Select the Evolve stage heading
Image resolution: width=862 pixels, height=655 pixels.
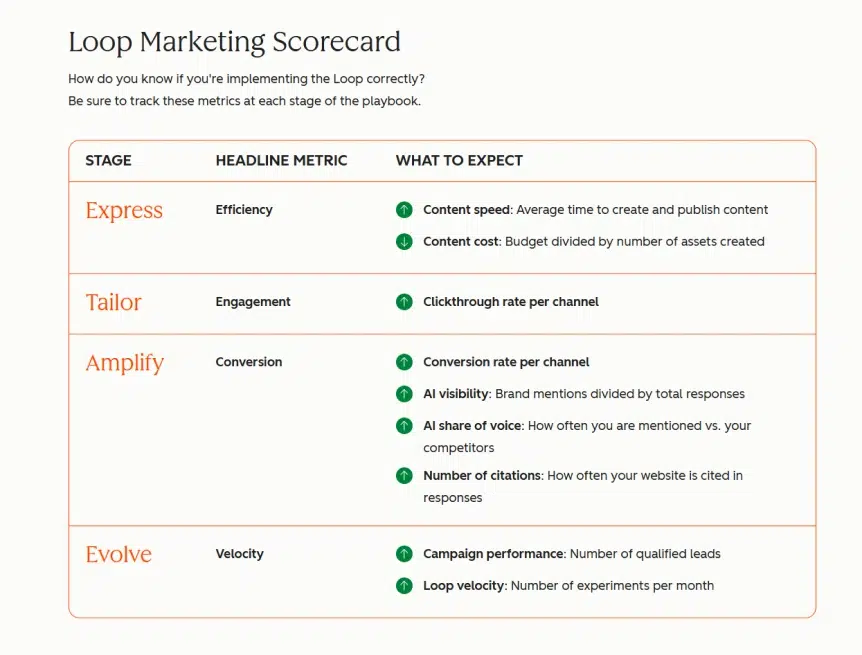coord(118,554)
